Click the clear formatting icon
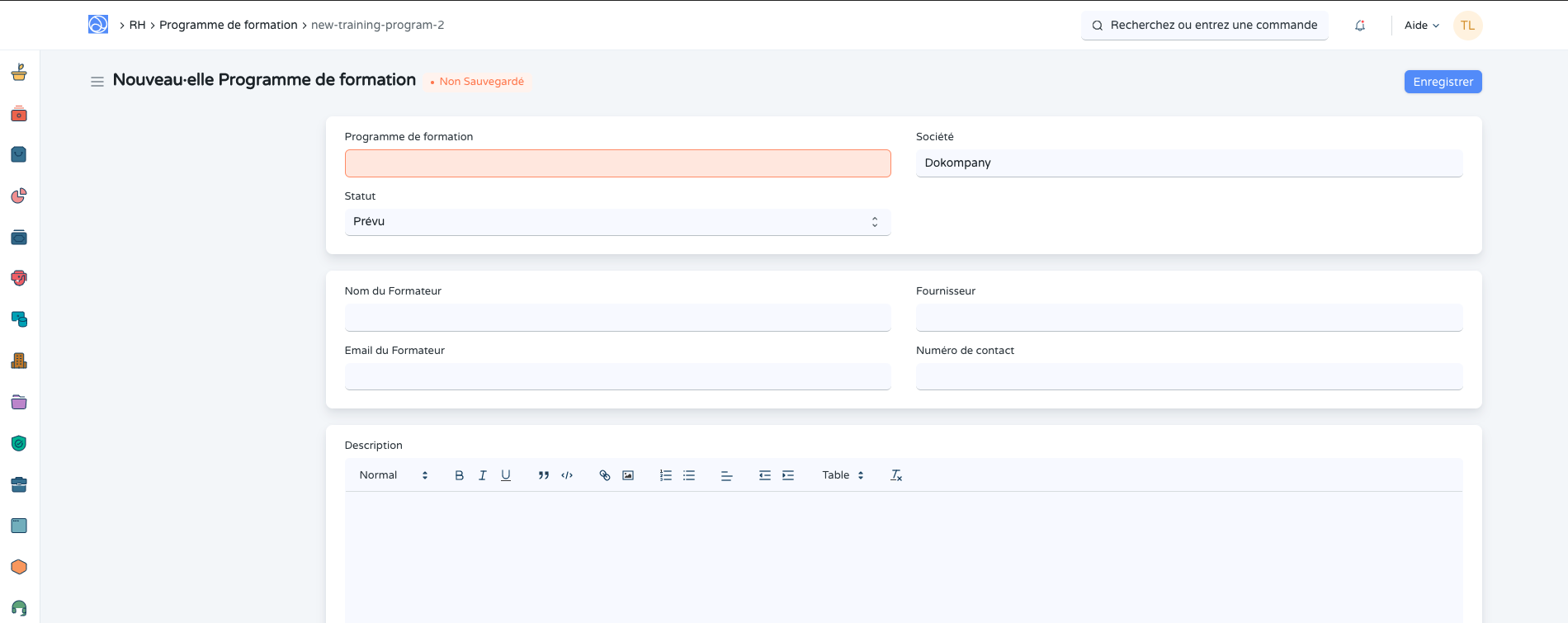 [896, 475]
